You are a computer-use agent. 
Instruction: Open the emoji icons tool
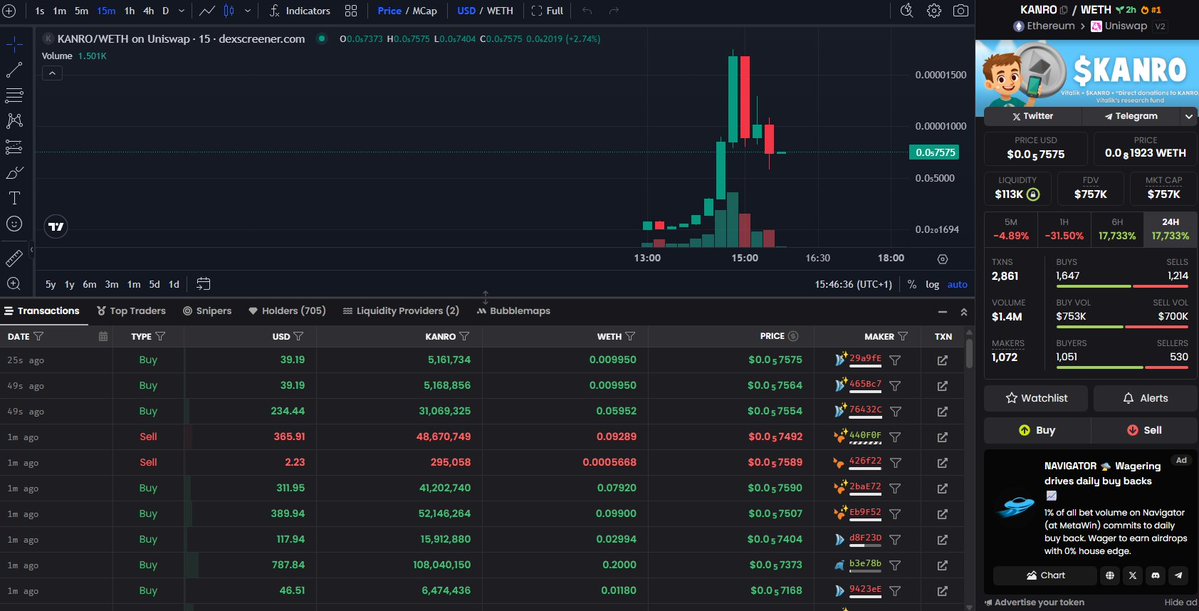pyautogui.click(x=14, y=224)
